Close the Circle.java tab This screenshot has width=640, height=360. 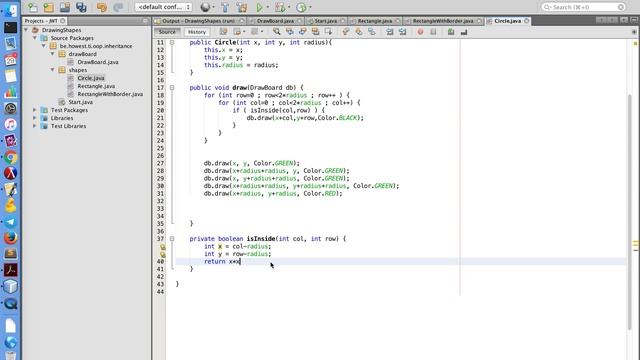pyautogui.click(x=527, y=21)
